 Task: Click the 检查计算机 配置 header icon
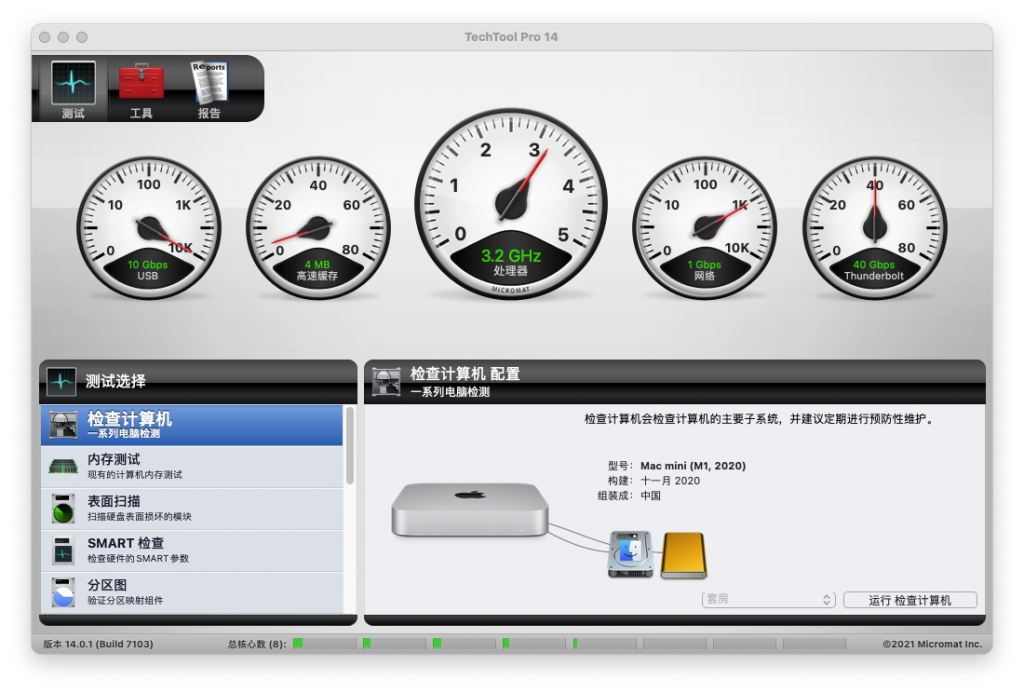click(x=385, y=381)
